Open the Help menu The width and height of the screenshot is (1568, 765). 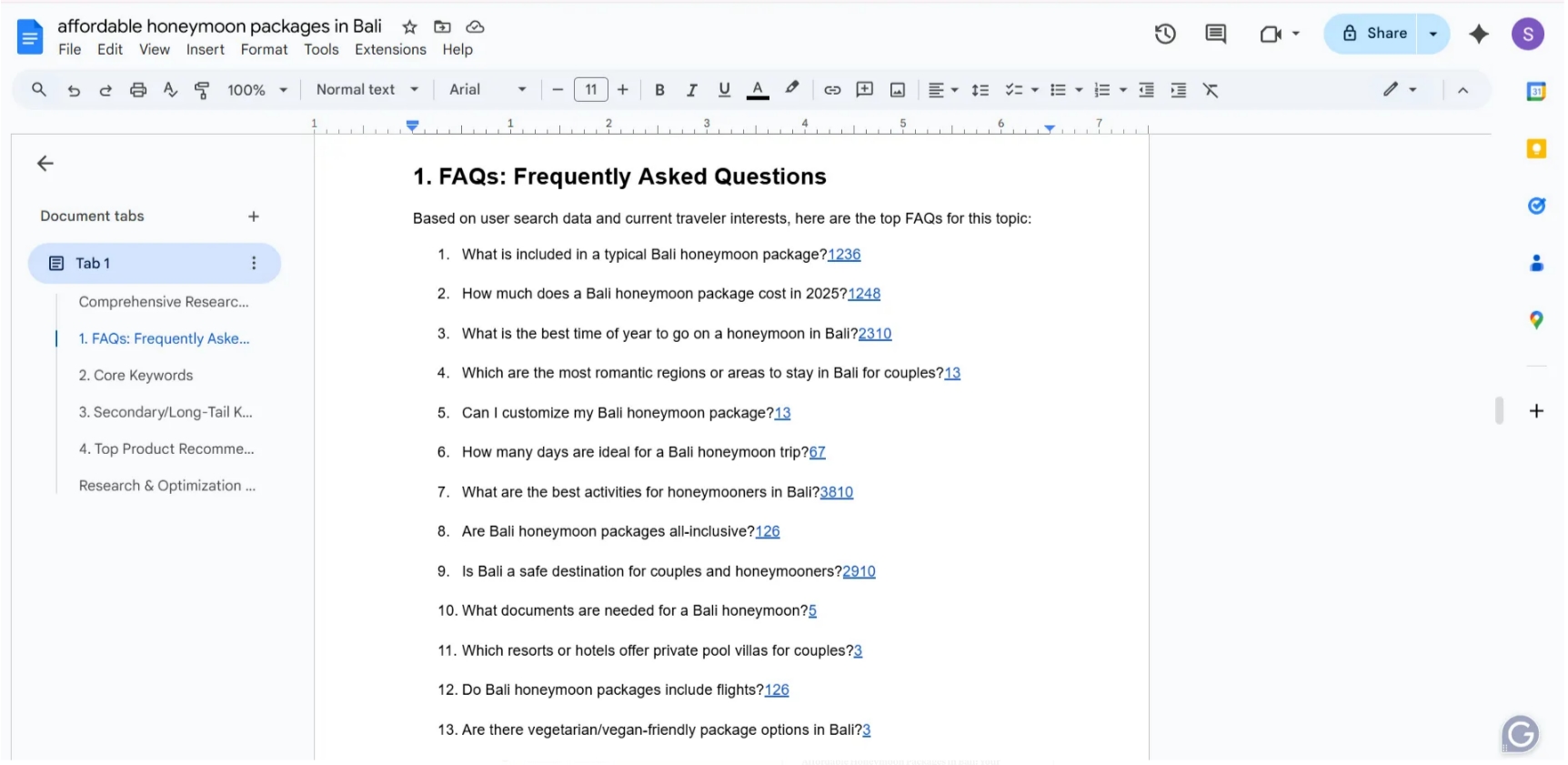point(457,49)
